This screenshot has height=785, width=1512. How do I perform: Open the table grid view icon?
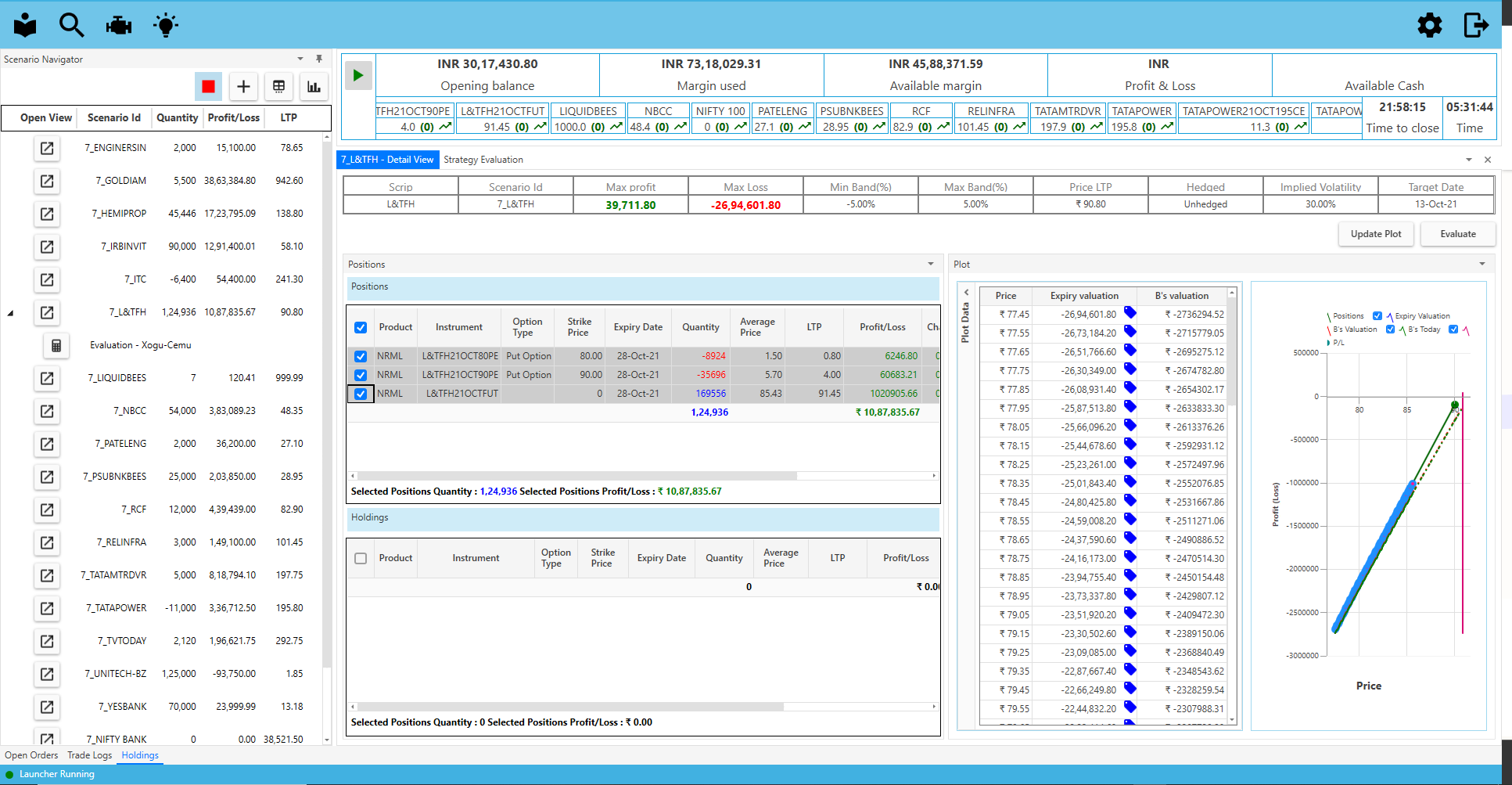click(278, 86)
